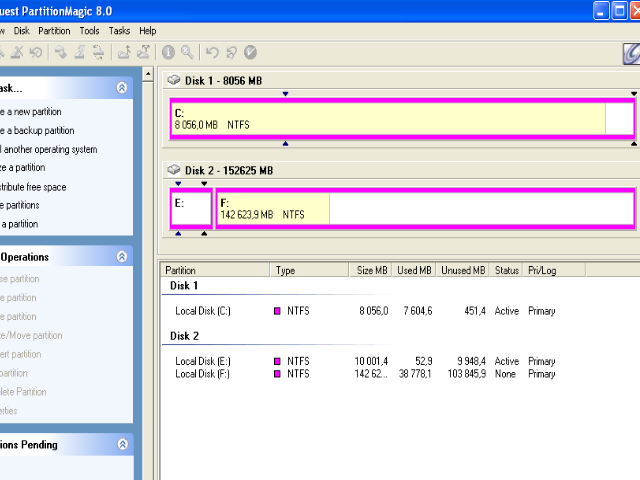
Task: Select the F: partition bar in Disk 2
Action: coord(425,209)
